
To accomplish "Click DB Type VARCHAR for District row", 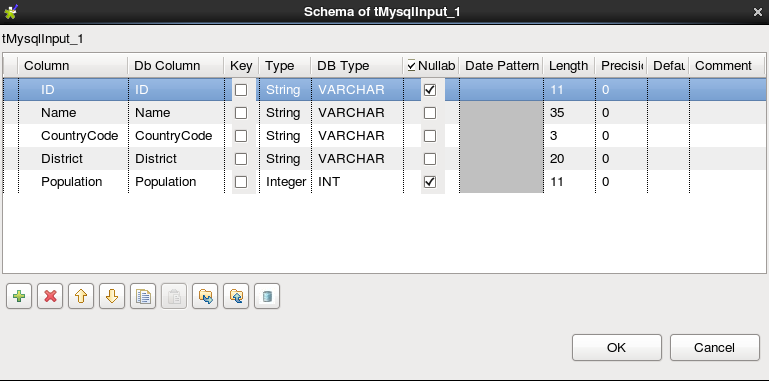I will pyautogui.click(x=357, y=159).
